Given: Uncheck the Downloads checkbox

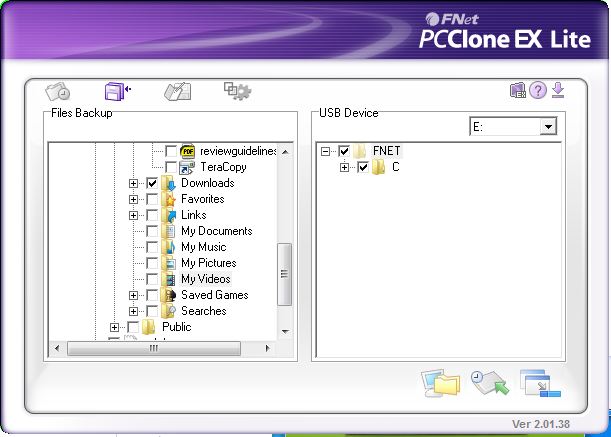Looking at the screenshot, I should click(x=152, y=183).
